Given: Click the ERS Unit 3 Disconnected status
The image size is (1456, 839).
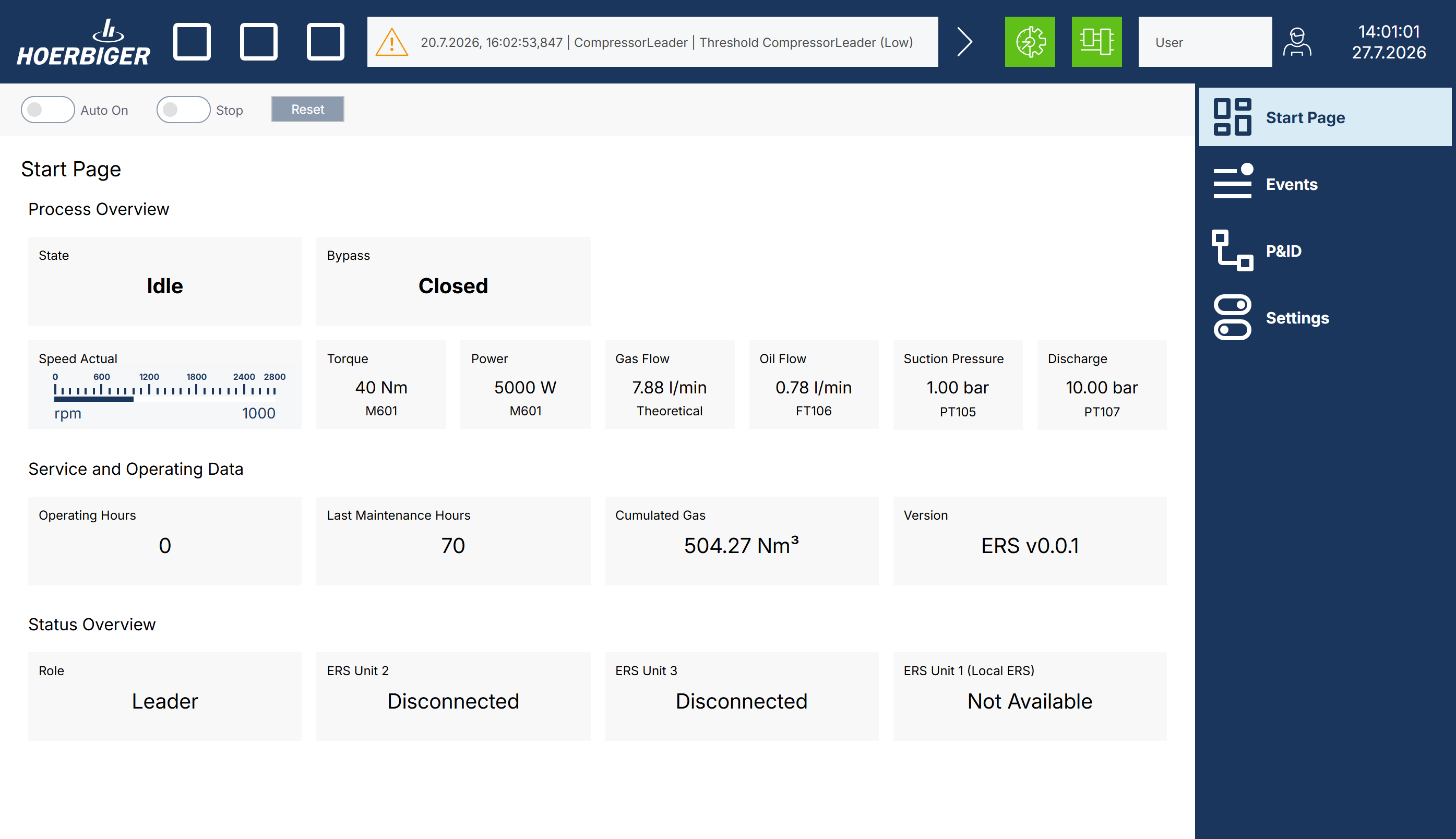Looking at the screenshot, I should click(x=742, y=701).
